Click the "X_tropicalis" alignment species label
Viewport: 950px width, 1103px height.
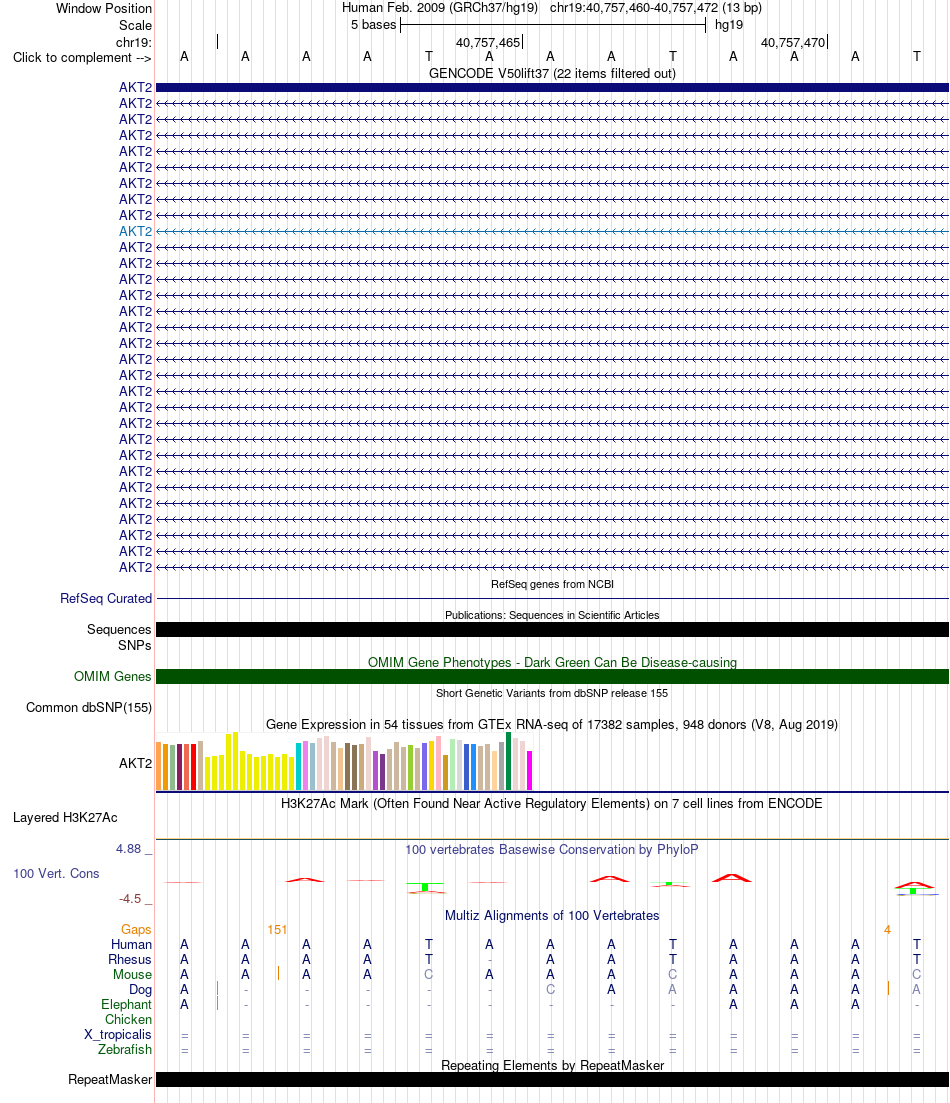tap(118, 1035)
